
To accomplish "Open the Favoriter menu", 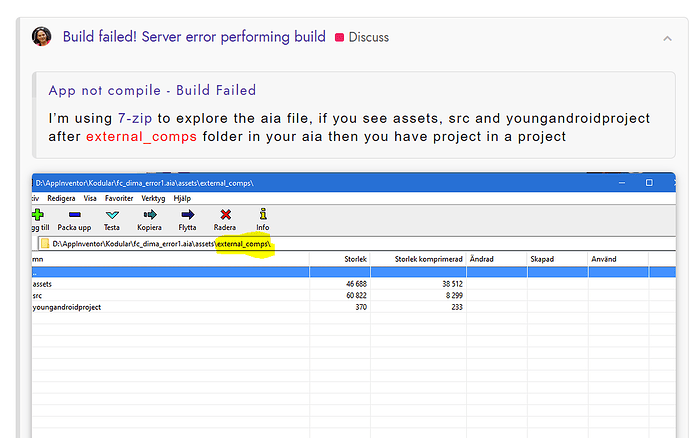I will [119, 199].
